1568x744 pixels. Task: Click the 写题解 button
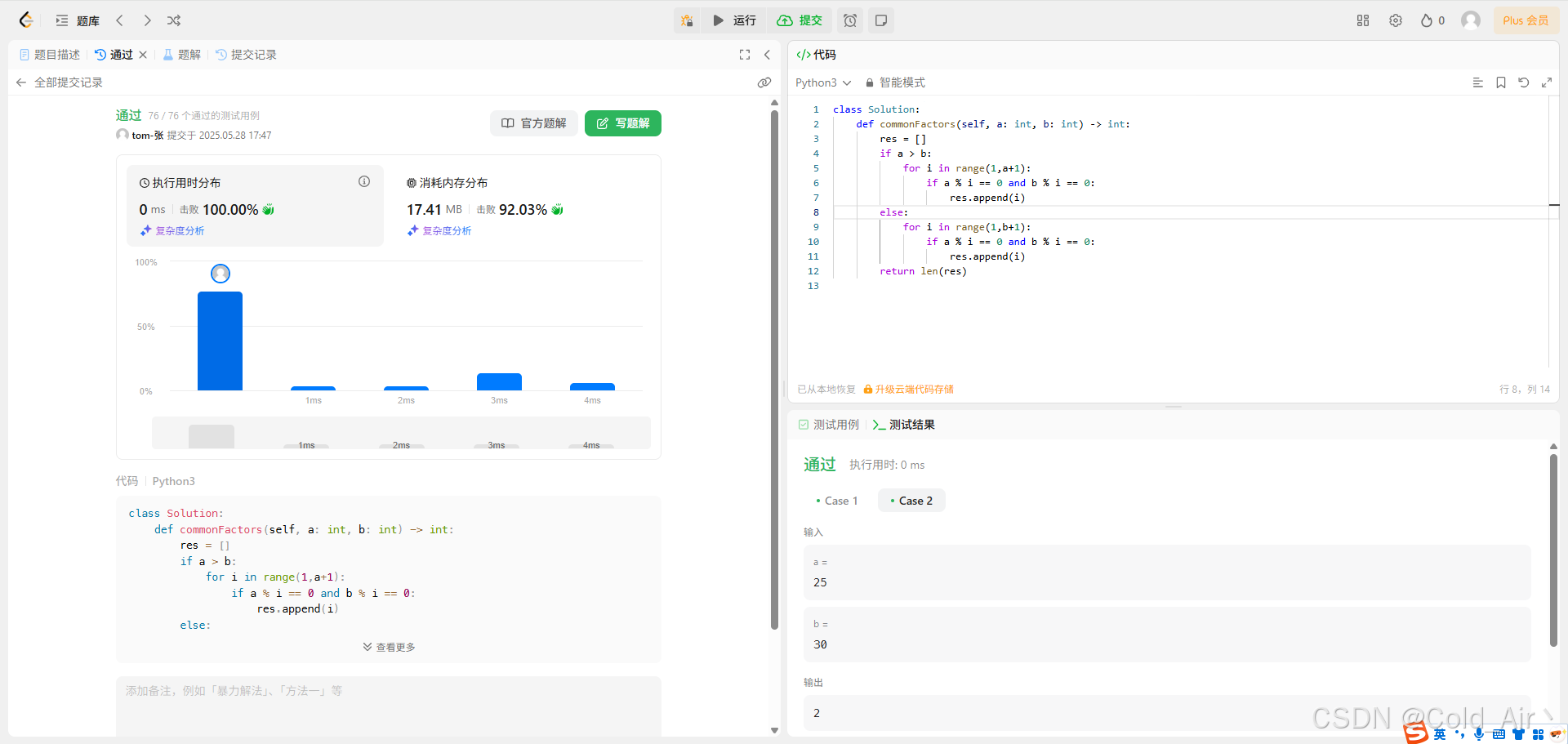[x=622, y=123]
